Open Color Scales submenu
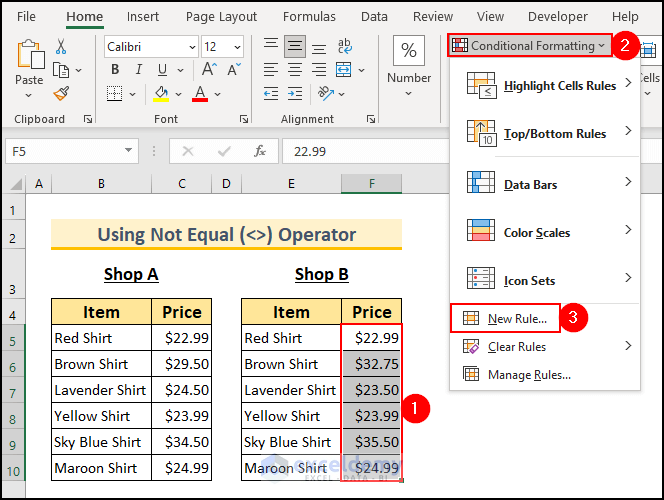This screenshot has width=664, height=500. (x=545, y=232)
